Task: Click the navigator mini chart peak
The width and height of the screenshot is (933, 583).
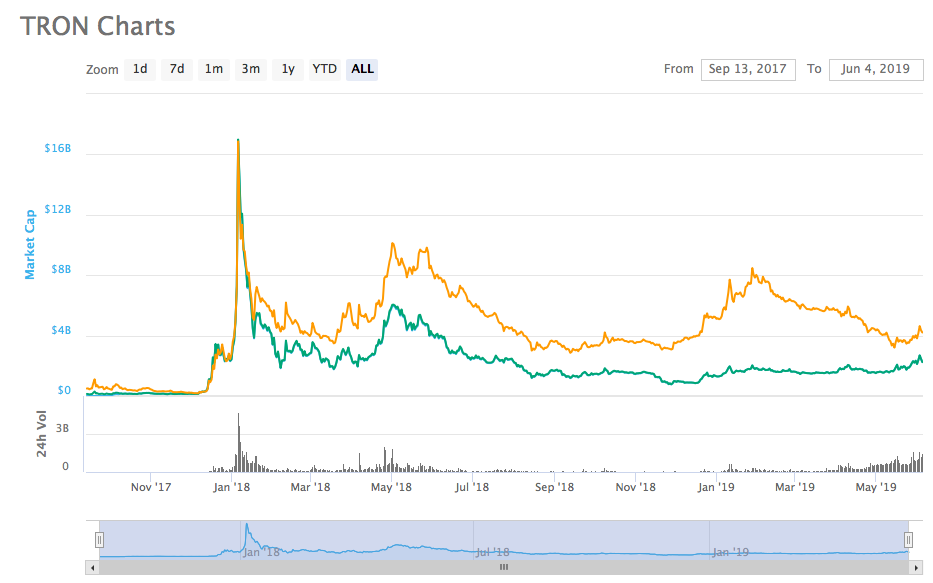Action: (x=246, y=525)
